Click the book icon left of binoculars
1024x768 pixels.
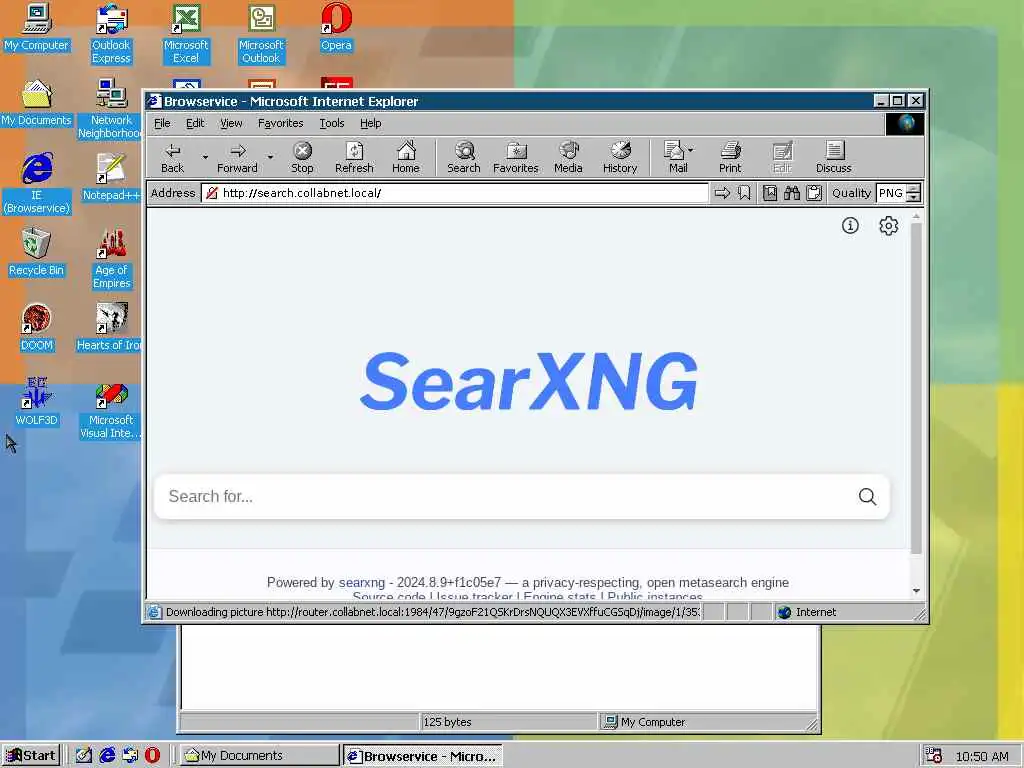(770, 193)
